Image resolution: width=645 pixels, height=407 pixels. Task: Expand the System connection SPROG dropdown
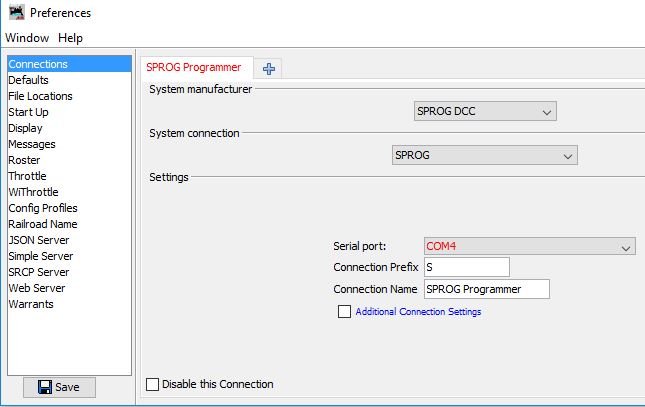click(x=484, y=156)
